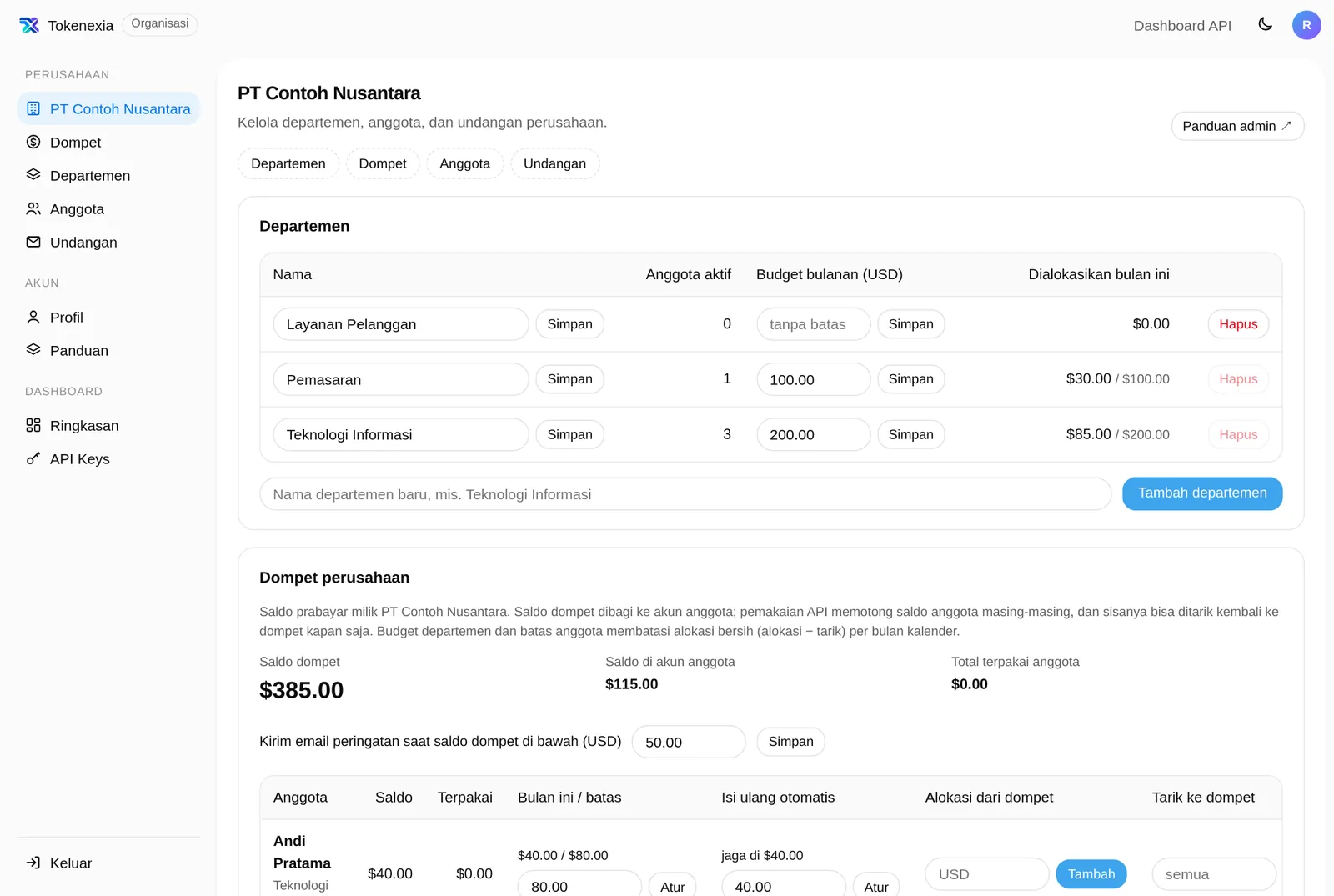
Task: Click the Organisasi badge
Action: pos(160,24)
